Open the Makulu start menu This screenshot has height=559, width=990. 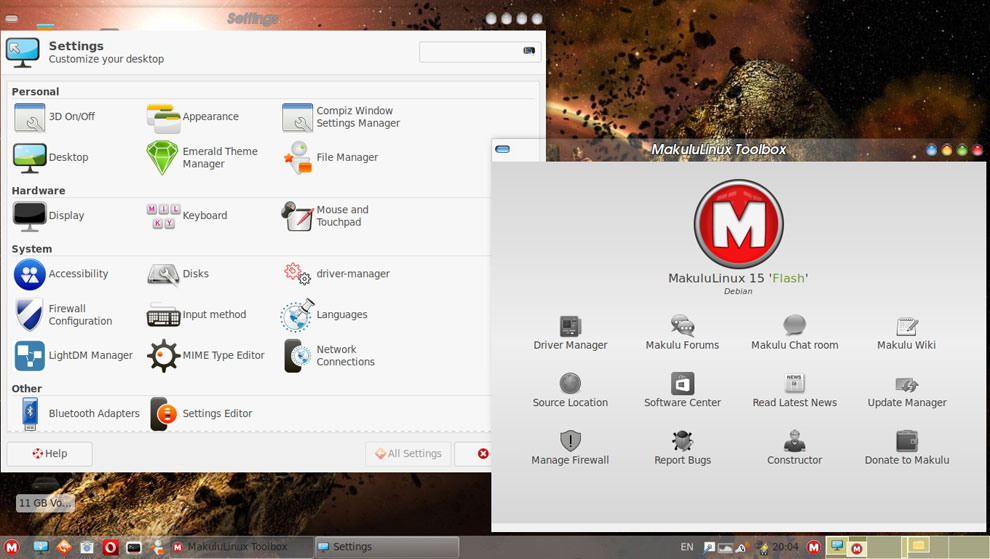(11, 548)
